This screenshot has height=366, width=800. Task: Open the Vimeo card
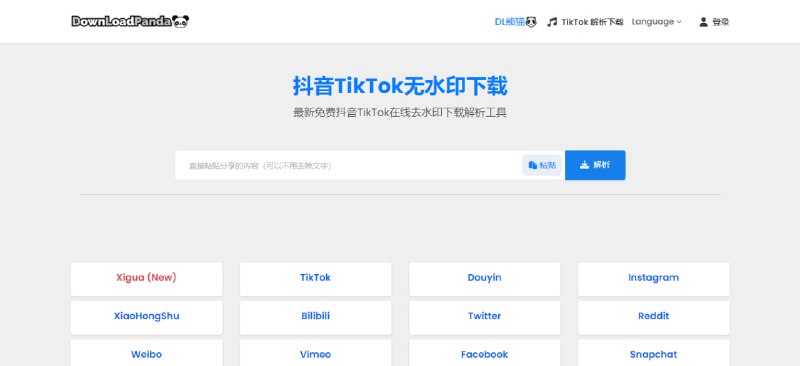[315, 353]
